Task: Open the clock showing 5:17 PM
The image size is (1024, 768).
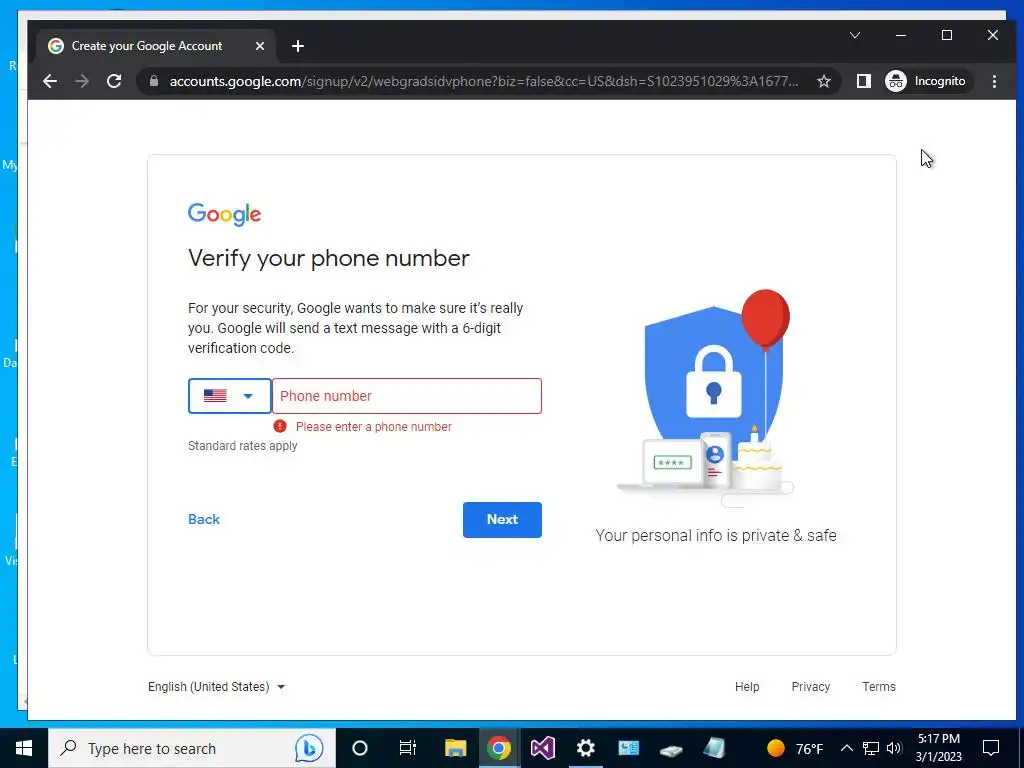Action: pyautogui.click(x=938, y=748)
